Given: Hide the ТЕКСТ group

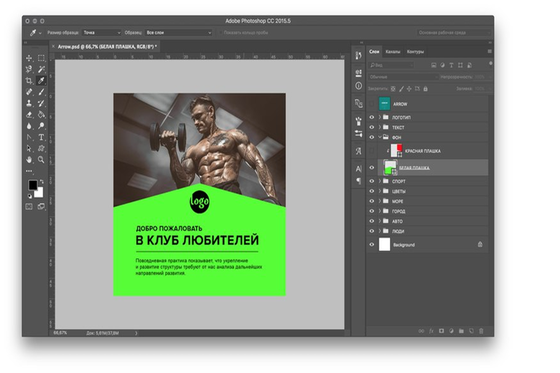Looking at the screenshot, I should click(x=372, y=127).
